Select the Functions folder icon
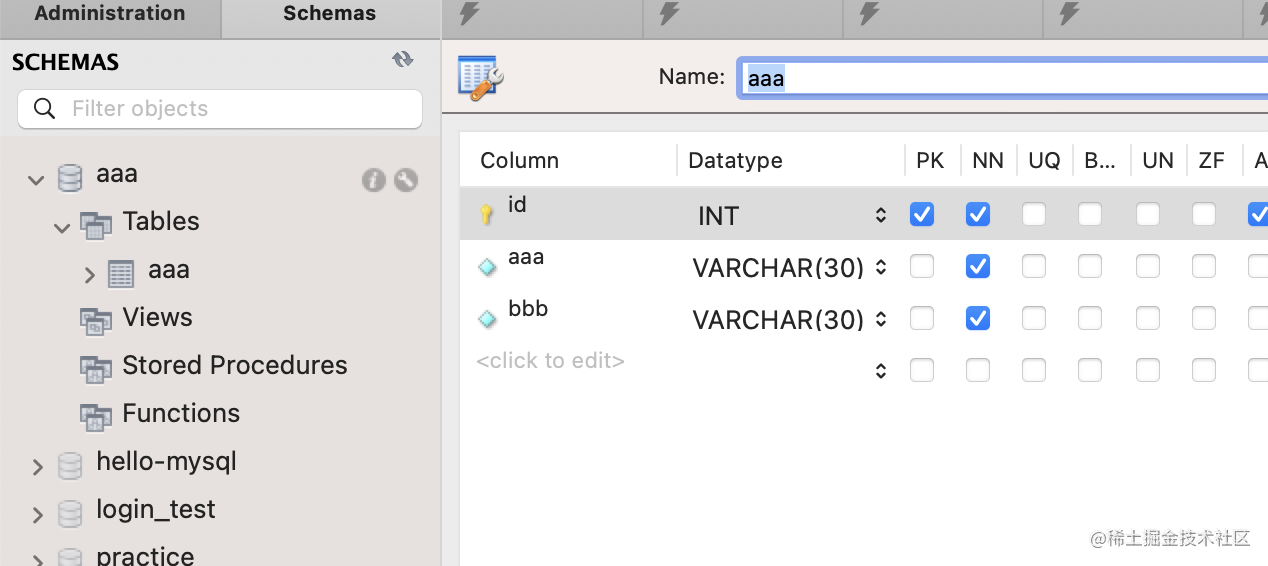The height and width of the screenshot is (566, 1268). [x=96, y=415]
